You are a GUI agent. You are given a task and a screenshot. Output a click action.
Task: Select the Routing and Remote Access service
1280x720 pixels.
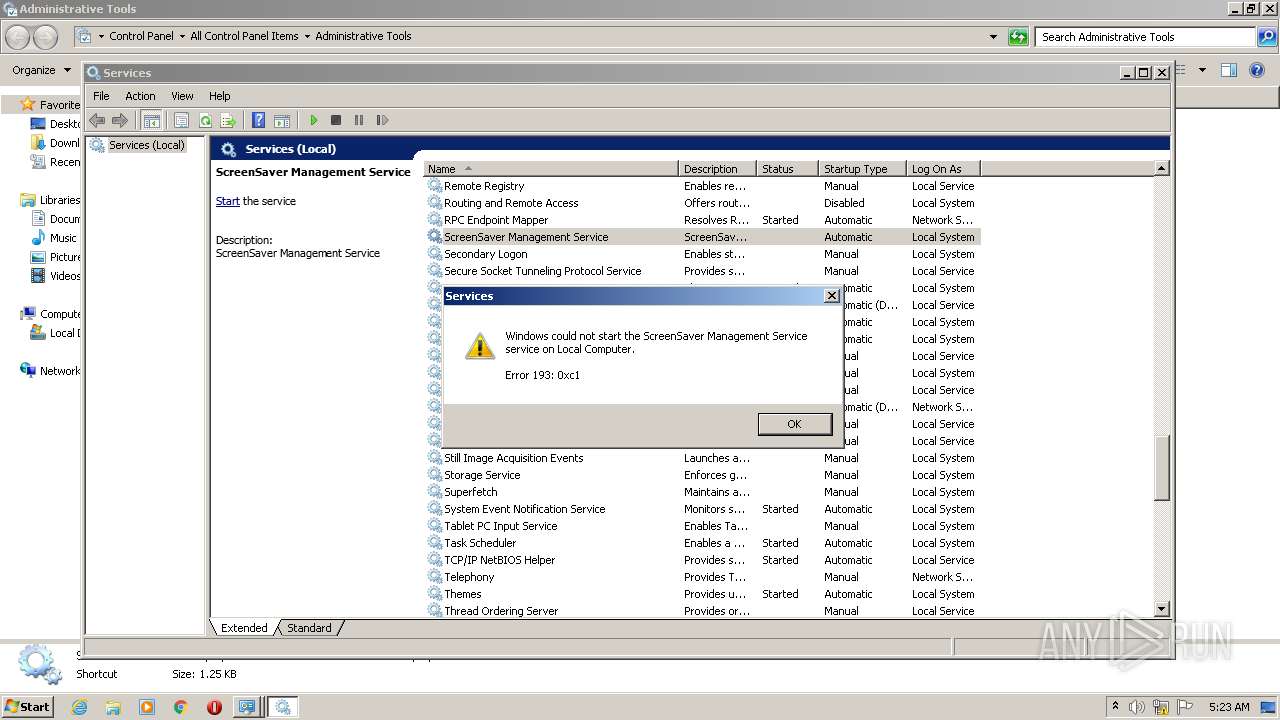[702, 203]
